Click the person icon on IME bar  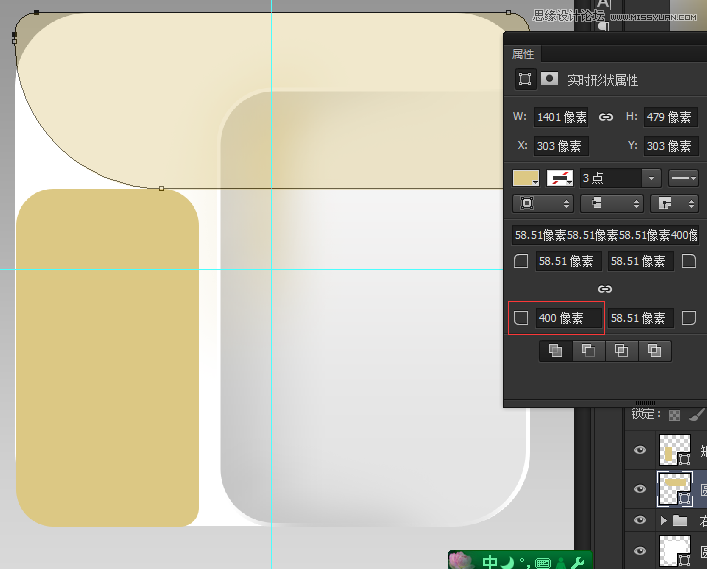[560, 563]
